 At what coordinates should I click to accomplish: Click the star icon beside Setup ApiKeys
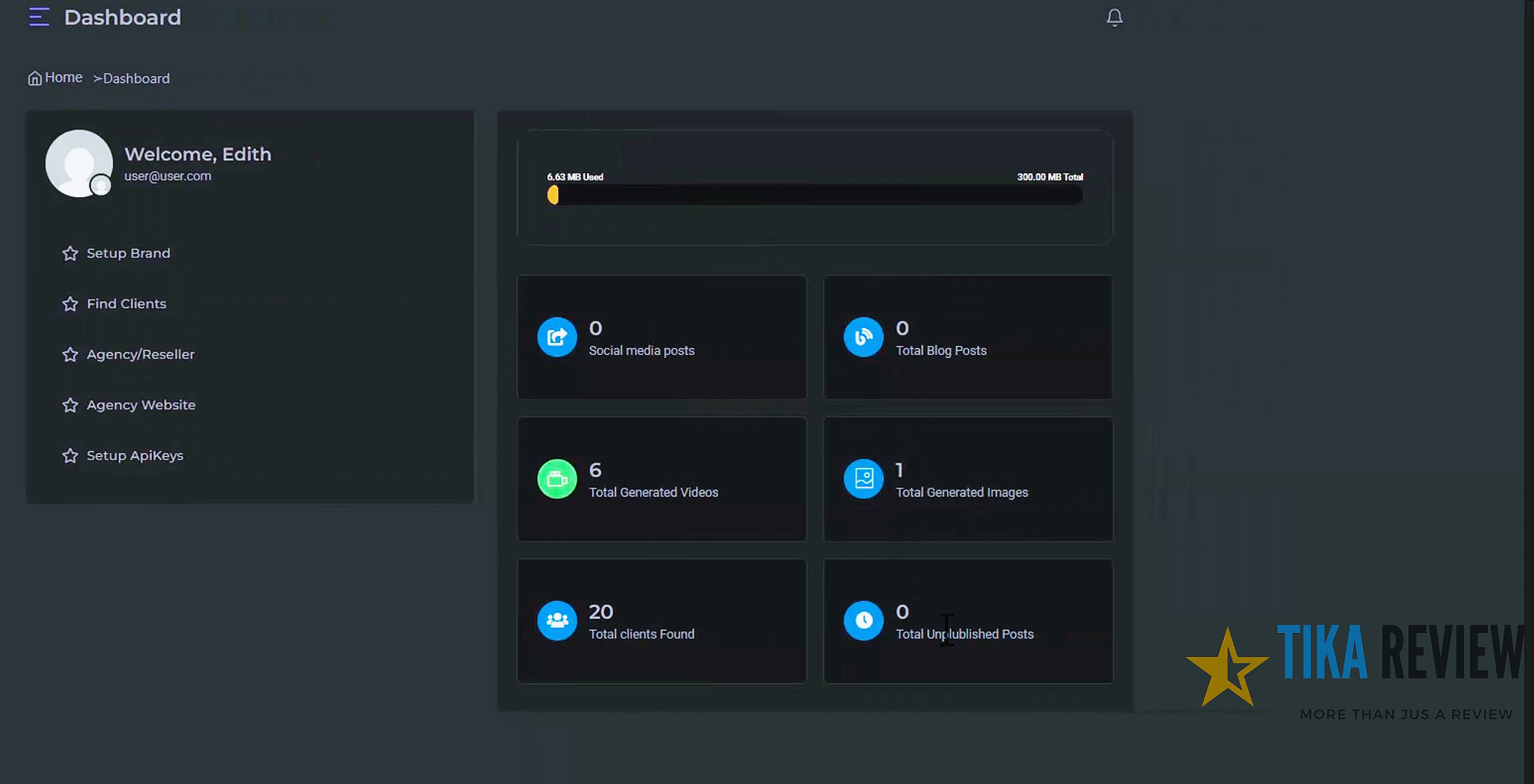(x=70, y=455)
